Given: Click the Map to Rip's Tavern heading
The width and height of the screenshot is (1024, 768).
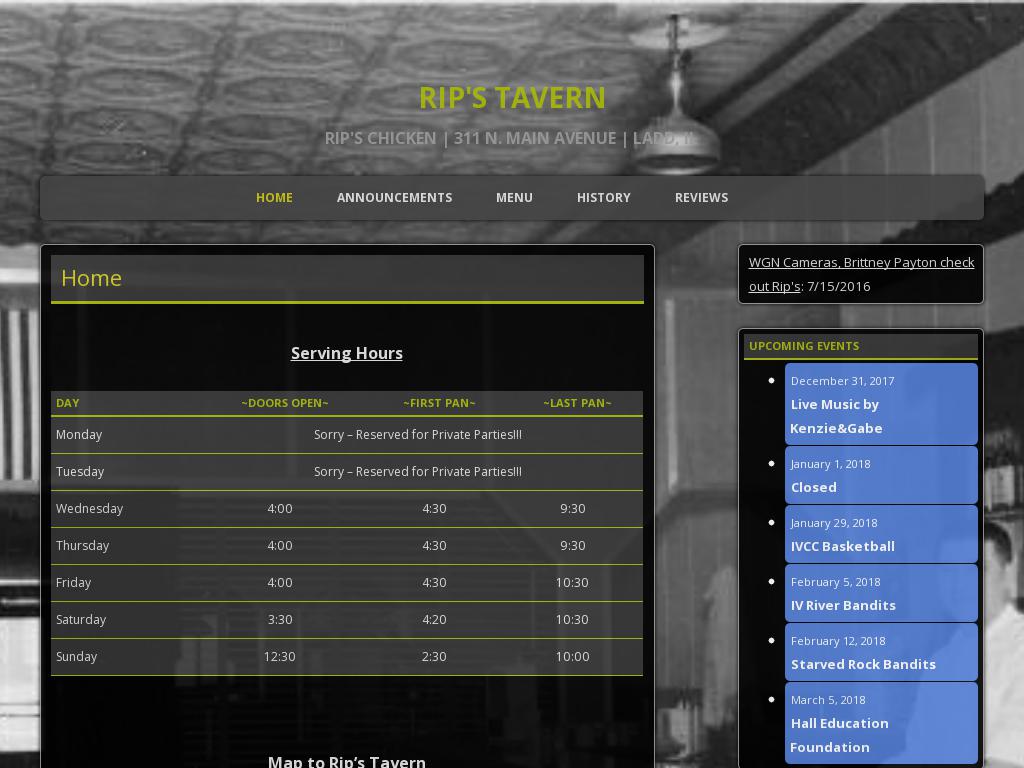Looking at the screenshot, I should 347,761.
